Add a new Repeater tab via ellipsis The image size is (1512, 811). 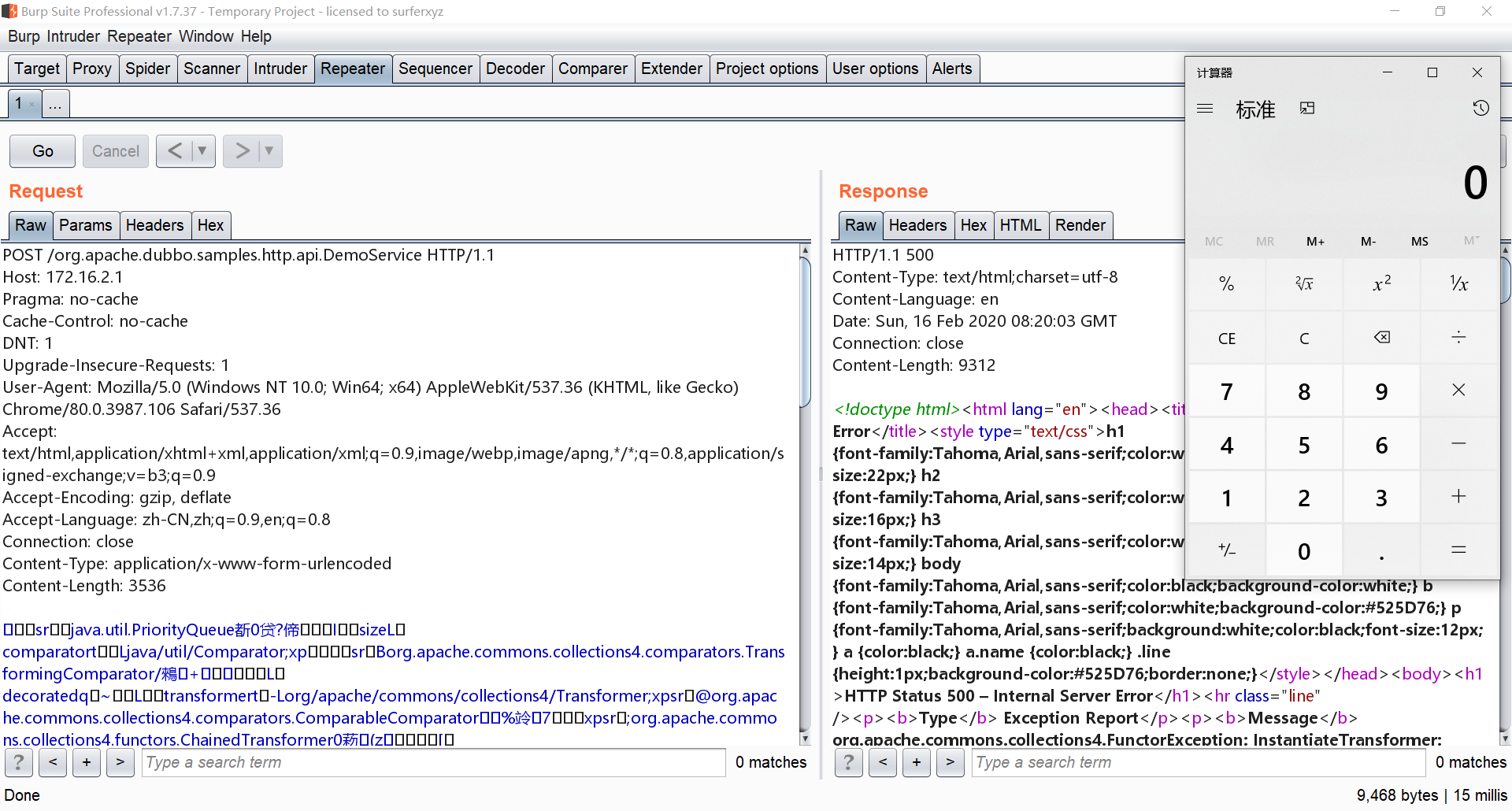tap(55, 104)
